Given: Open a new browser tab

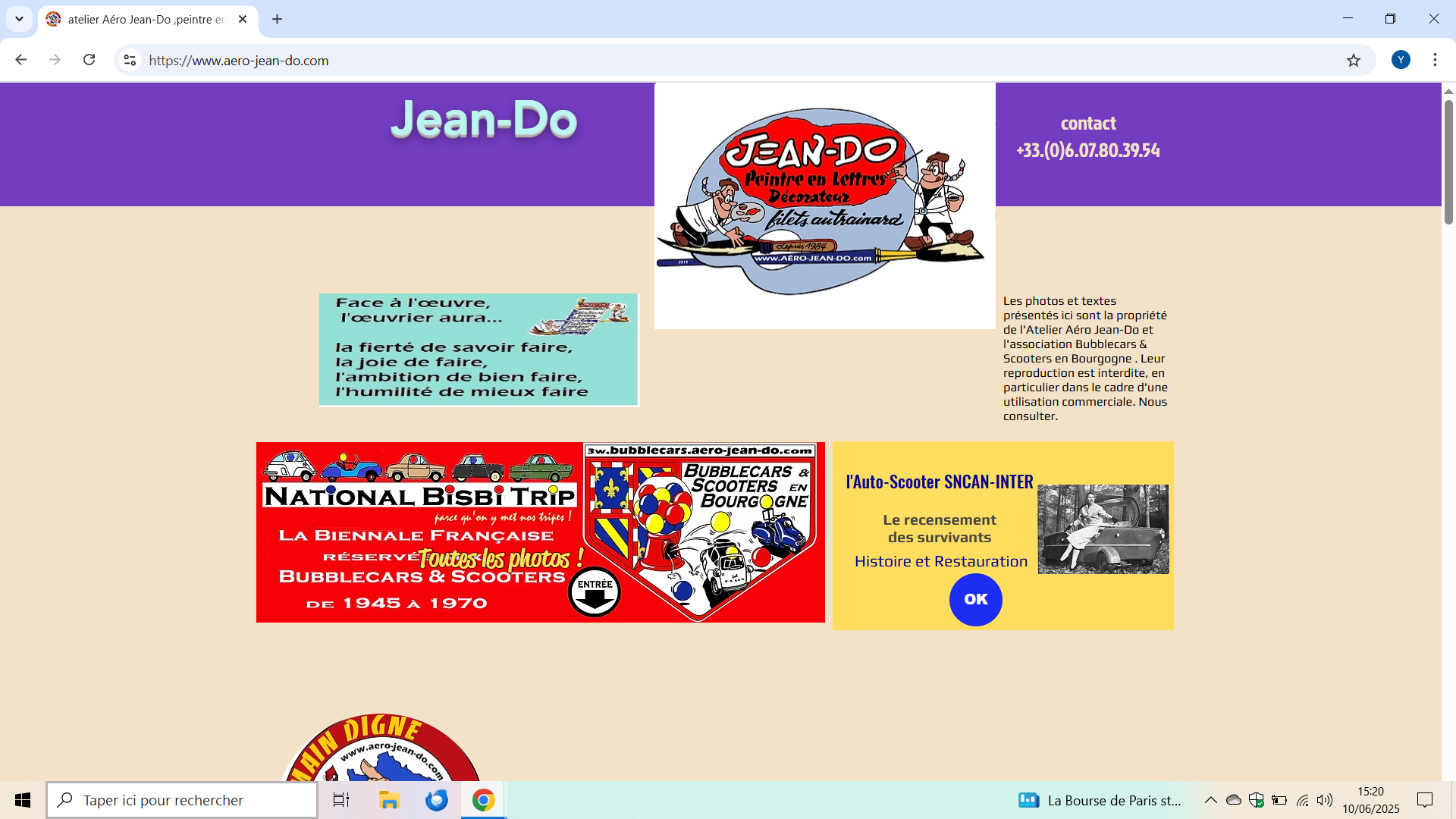Looking at the screenshot, I should [277, 19].
